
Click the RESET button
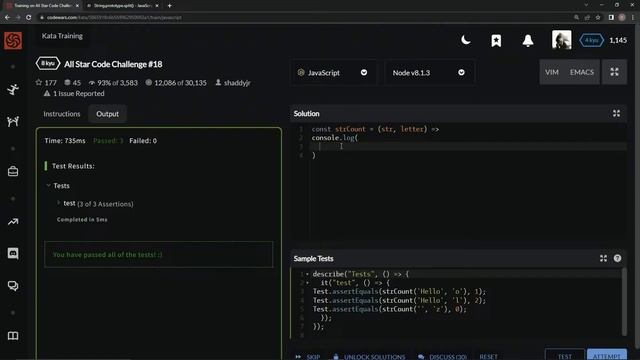[489, 357]
